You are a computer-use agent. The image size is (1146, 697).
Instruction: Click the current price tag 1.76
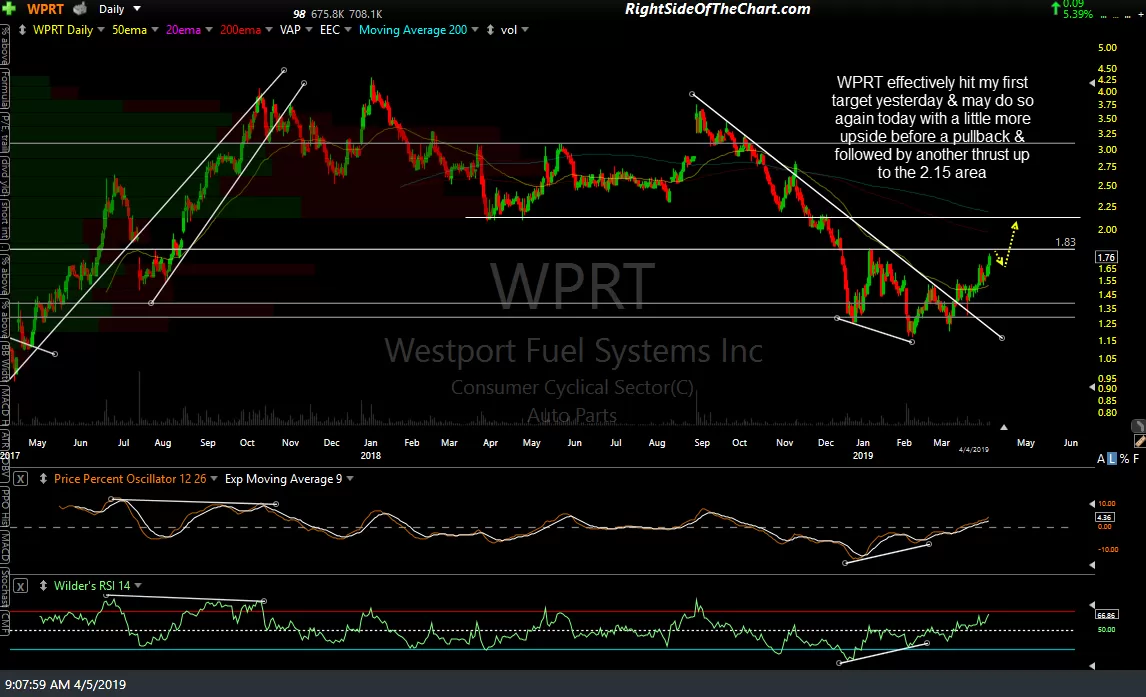coord(1107,257)
